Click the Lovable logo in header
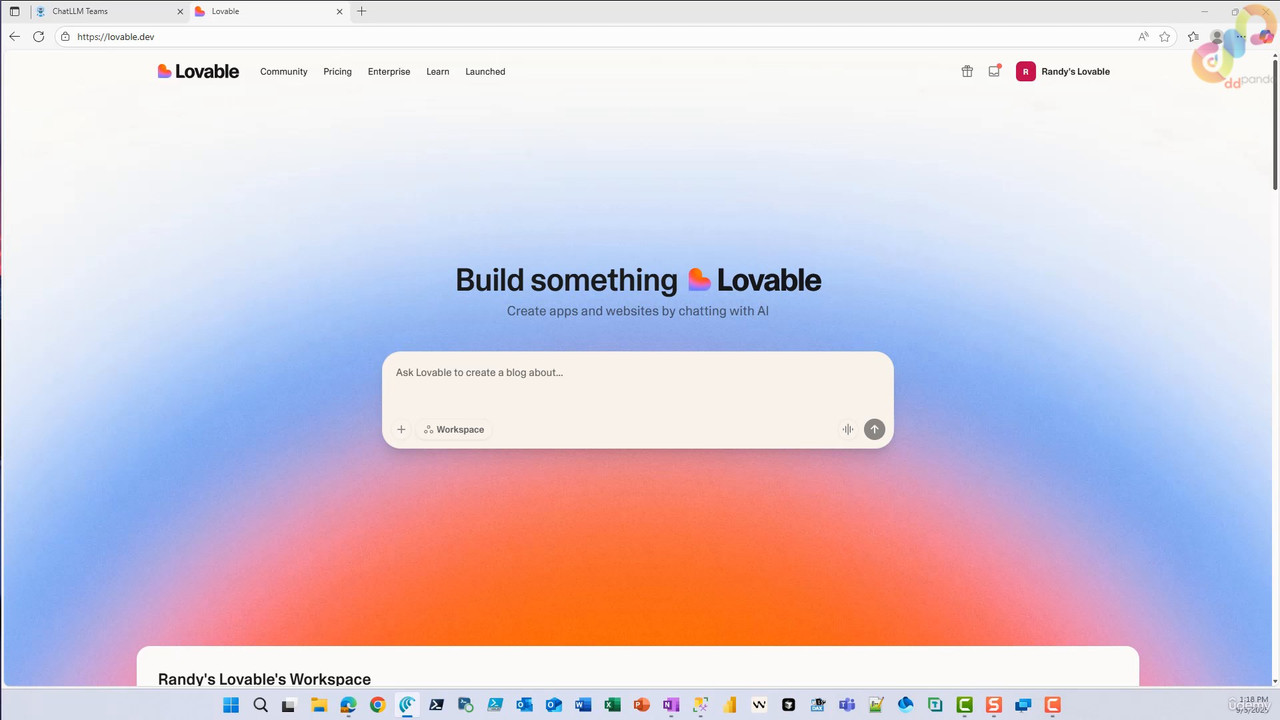This screenshot has height=720, width=1280. [x=198, y=71]
